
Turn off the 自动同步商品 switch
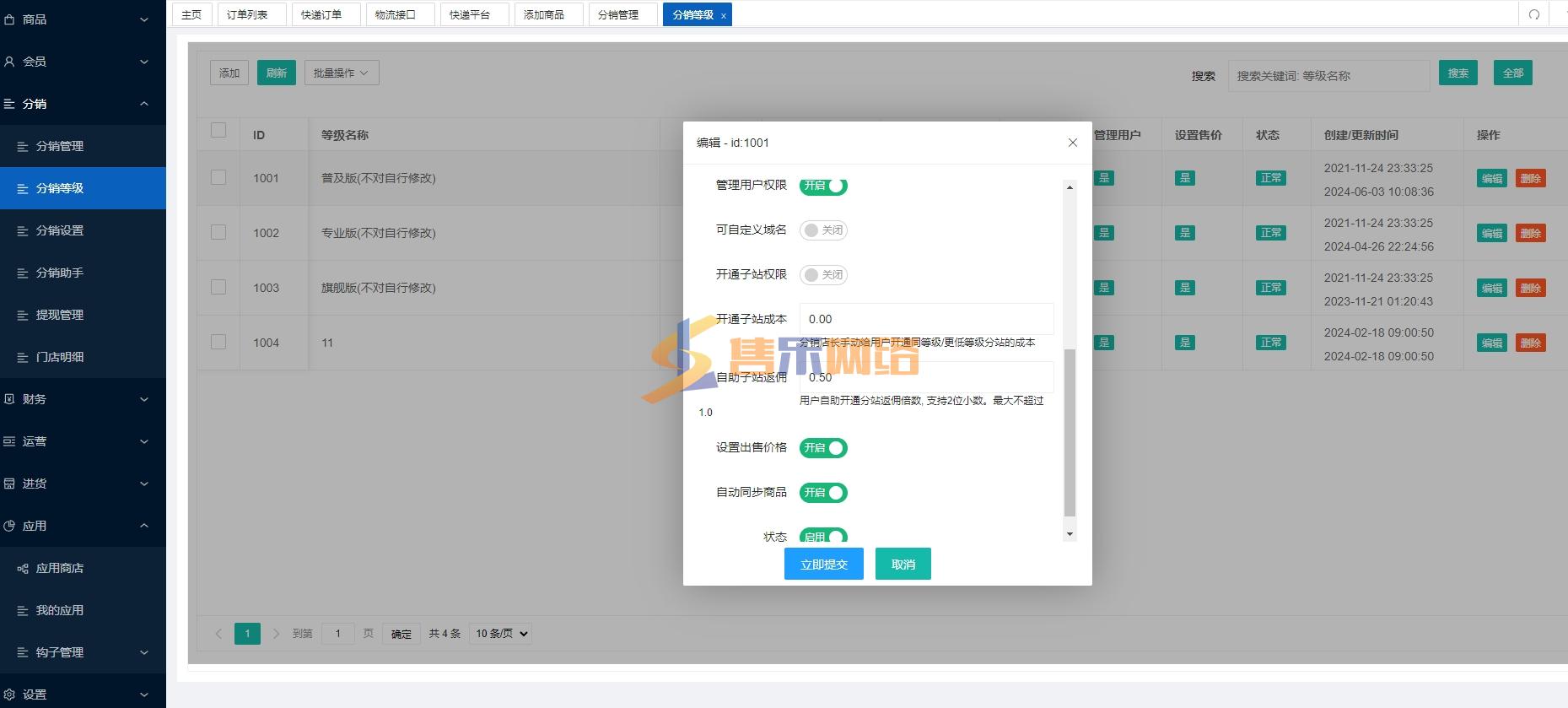[823, 493]
